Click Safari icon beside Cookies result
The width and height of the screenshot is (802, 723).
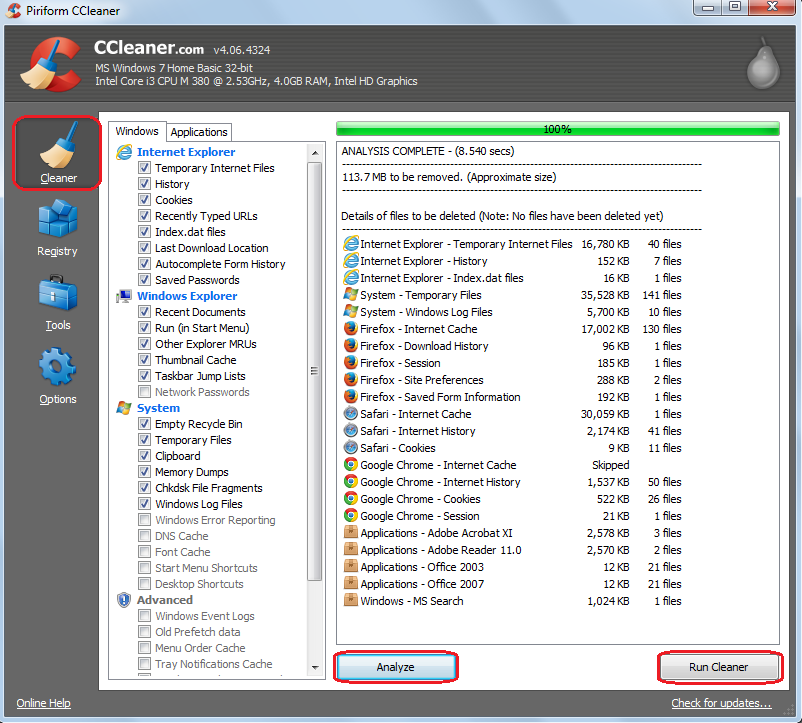pyautogui.click(x=351, y=448)
